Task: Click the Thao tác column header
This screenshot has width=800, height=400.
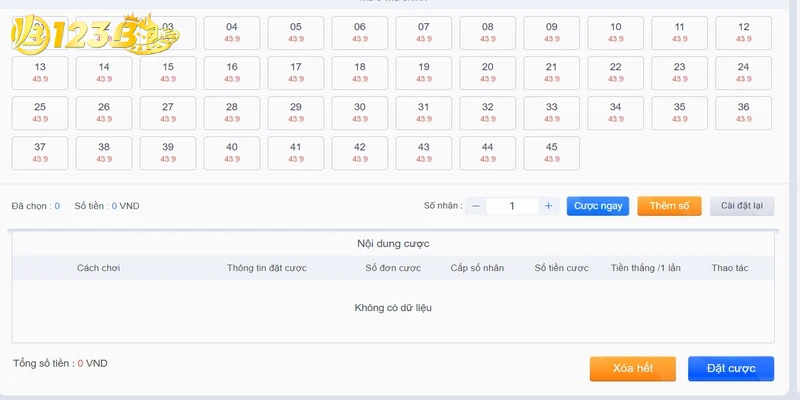Action: [x=730, y=268]
